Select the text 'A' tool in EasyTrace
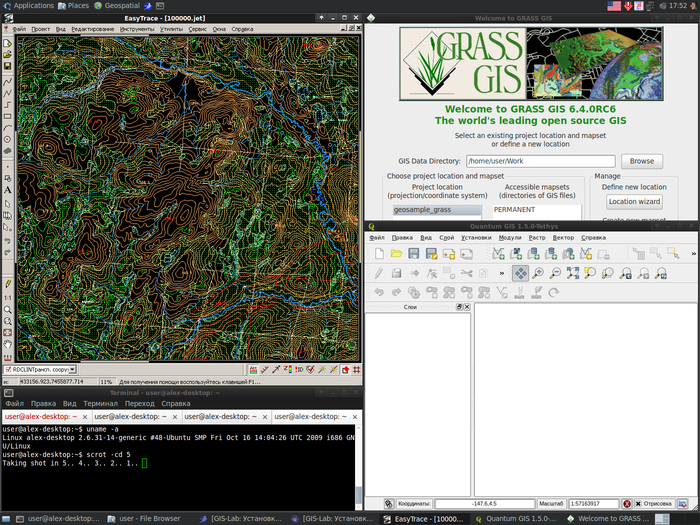 [x=8, y=189]
